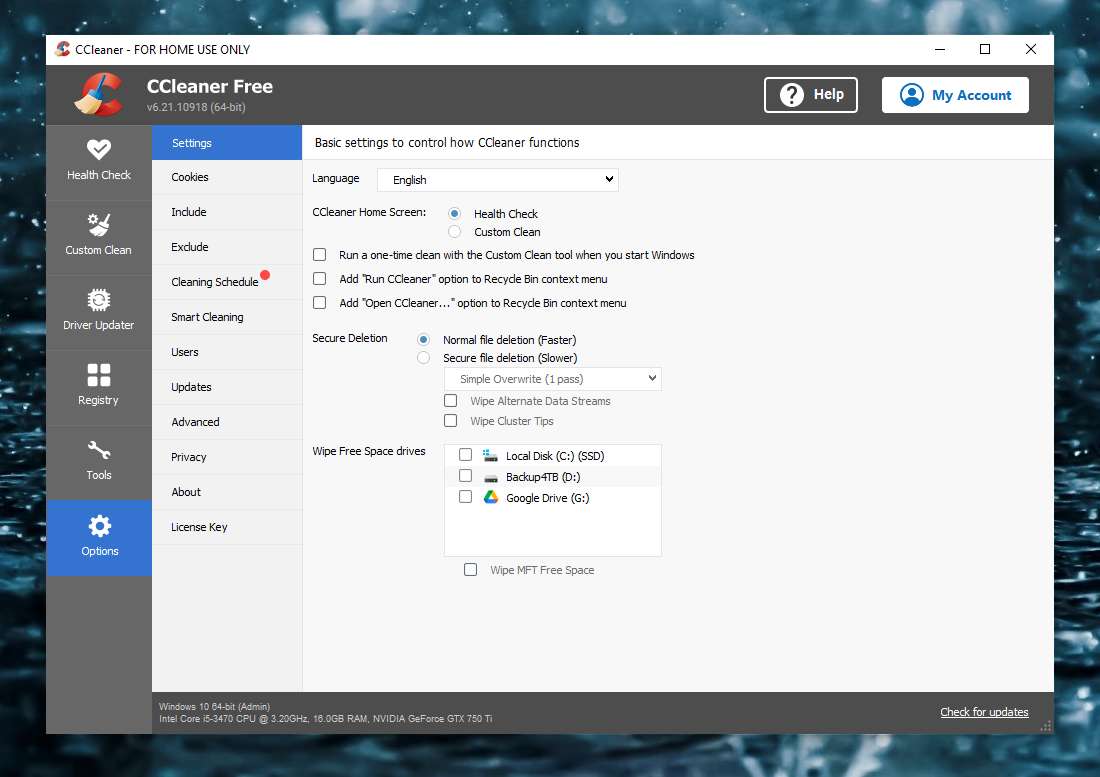Go to Driver Updater
Screen dimensions: 1100x777
tap(99, 312)
